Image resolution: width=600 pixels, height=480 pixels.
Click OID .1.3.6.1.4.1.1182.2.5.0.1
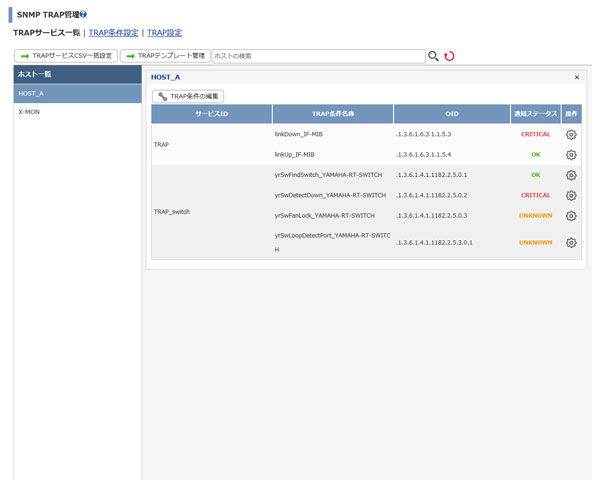(432, 175)
